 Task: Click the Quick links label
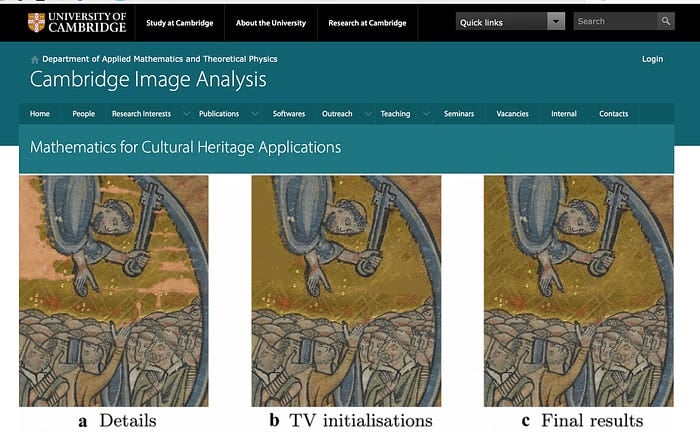481,22
